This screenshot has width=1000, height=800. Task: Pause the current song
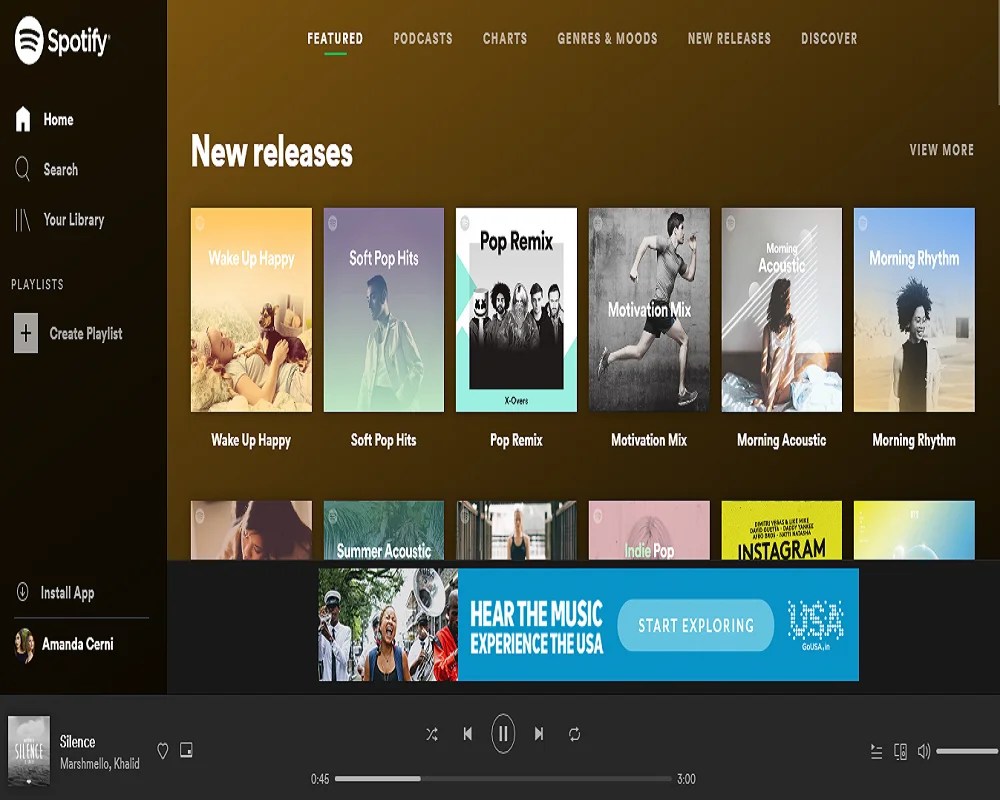(x=503, y=734)
